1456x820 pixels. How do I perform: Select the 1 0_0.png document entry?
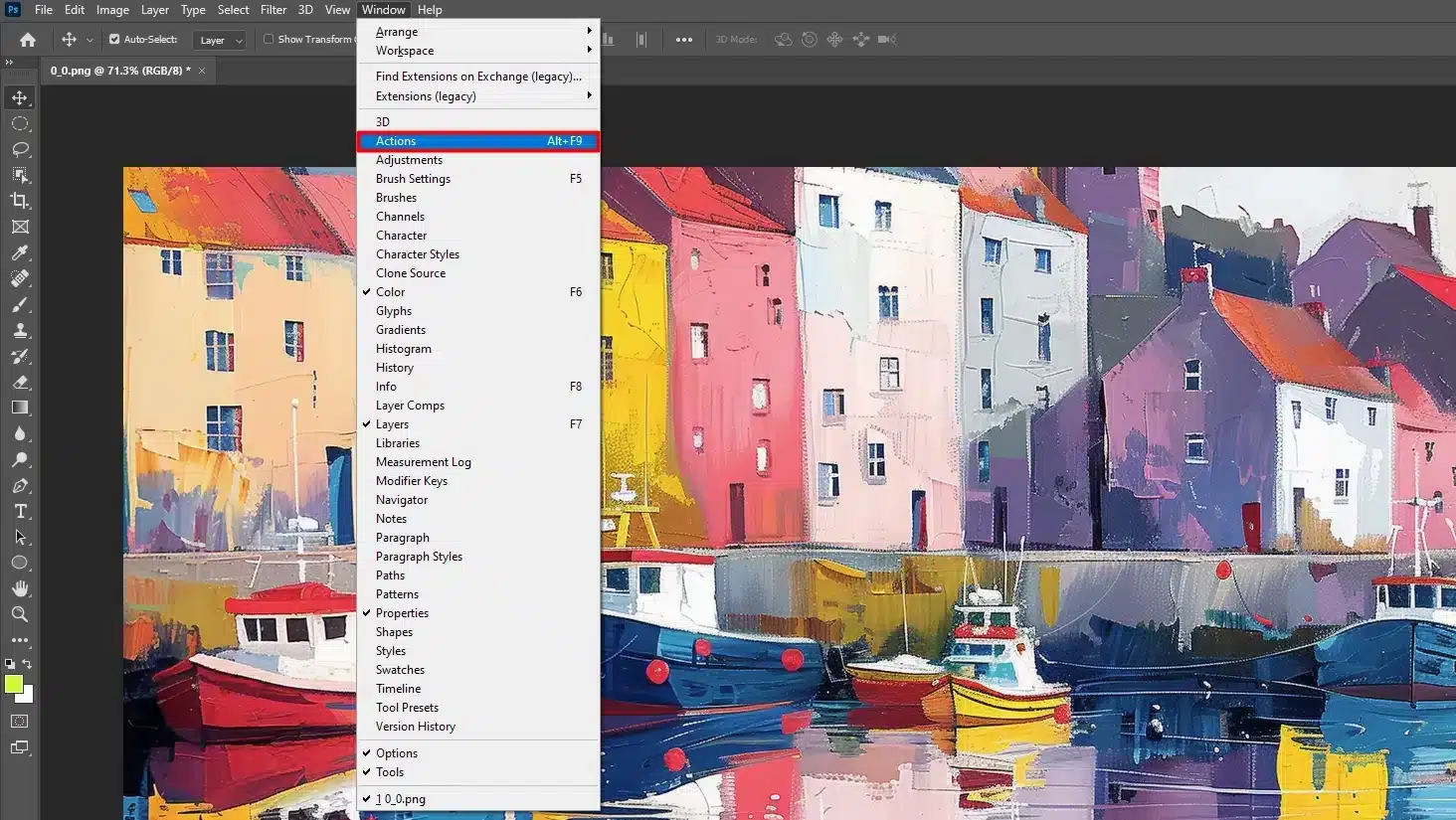pyautogui.click(x=478, y=799)
